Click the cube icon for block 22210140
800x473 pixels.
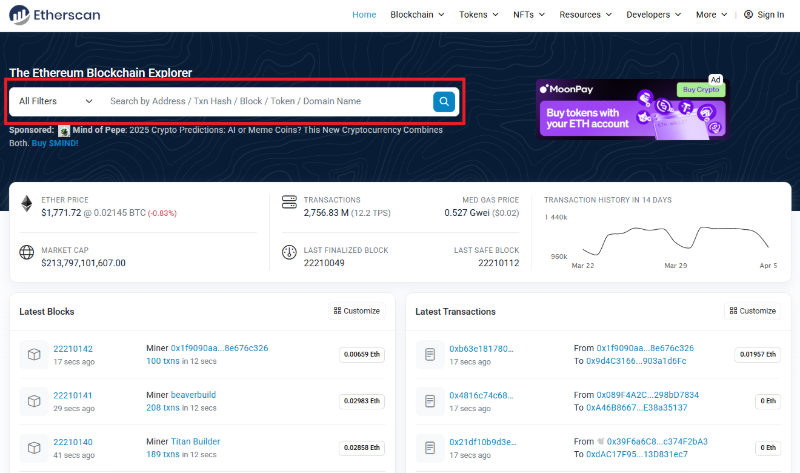coord(34,448)
